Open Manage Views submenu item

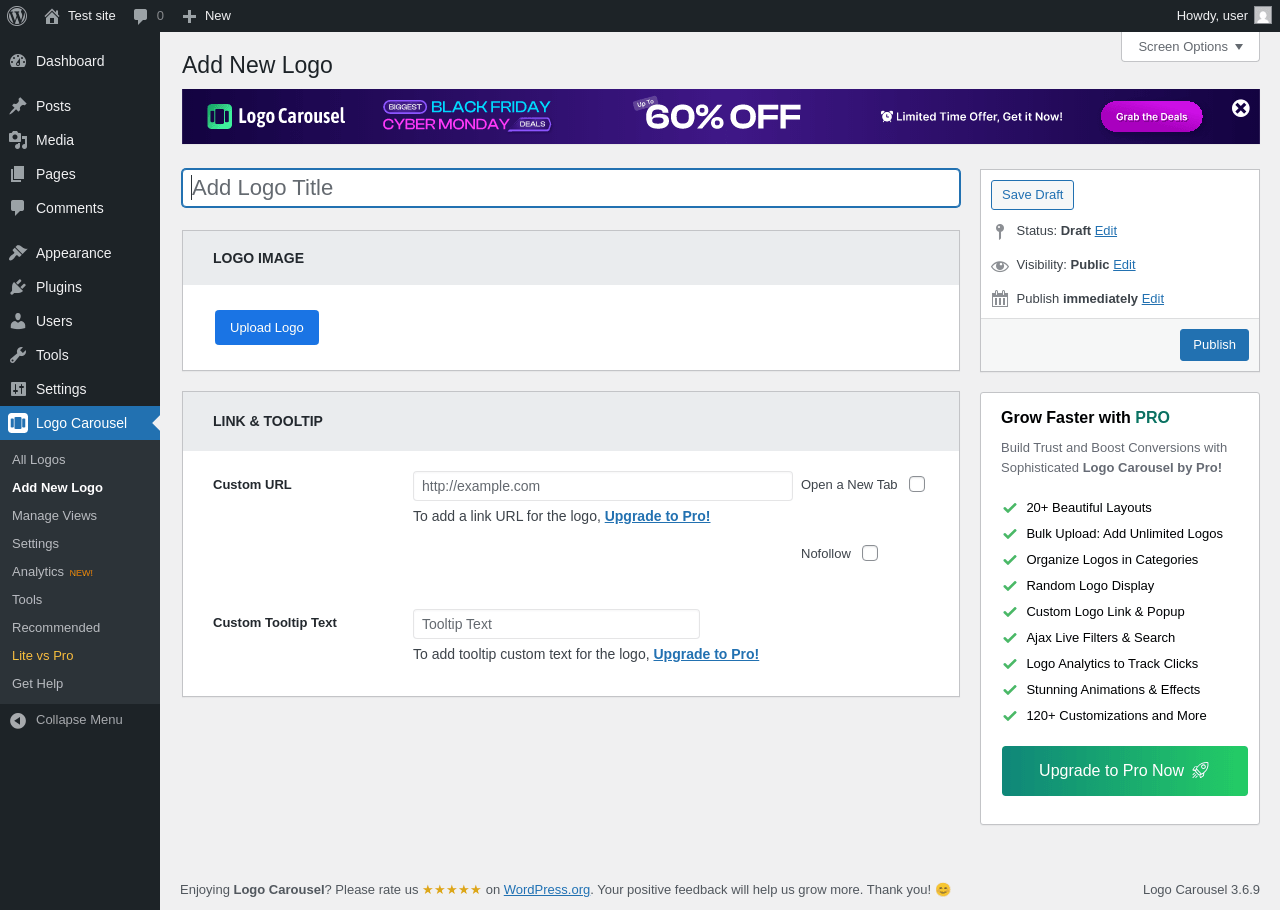[80, 516]
